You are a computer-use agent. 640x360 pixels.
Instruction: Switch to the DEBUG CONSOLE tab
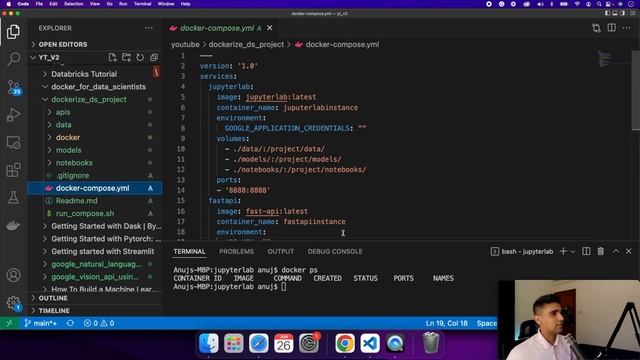click(x=335, y=251)
